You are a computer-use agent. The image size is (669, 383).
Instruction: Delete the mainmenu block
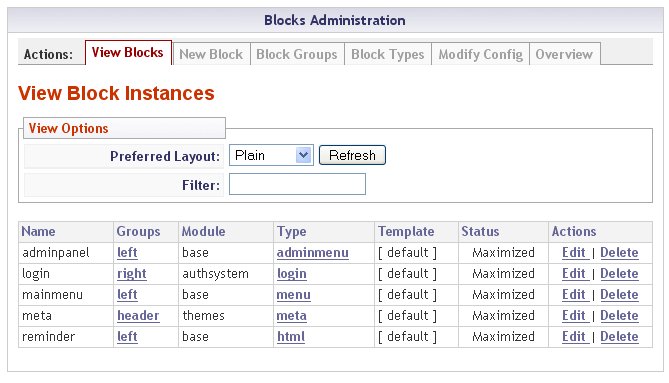pyautogui.click(x=619, y=295)
